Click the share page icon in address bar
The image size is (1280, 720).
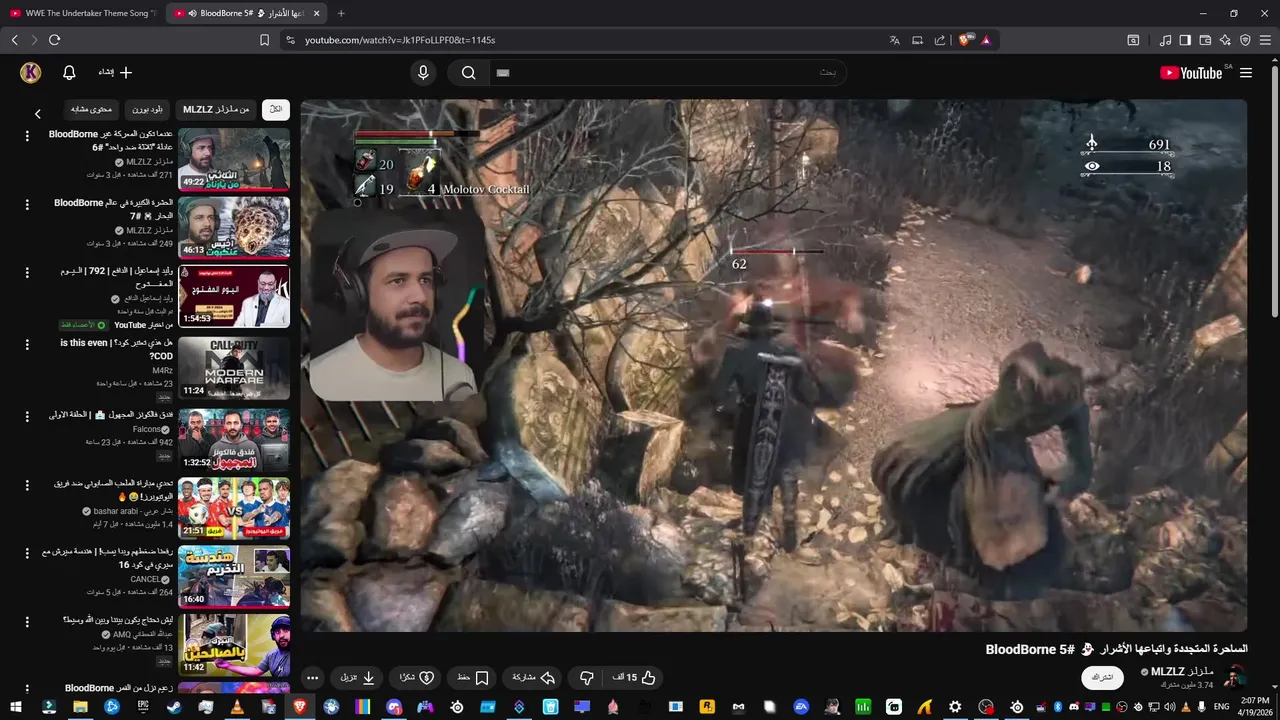[940, 40]
